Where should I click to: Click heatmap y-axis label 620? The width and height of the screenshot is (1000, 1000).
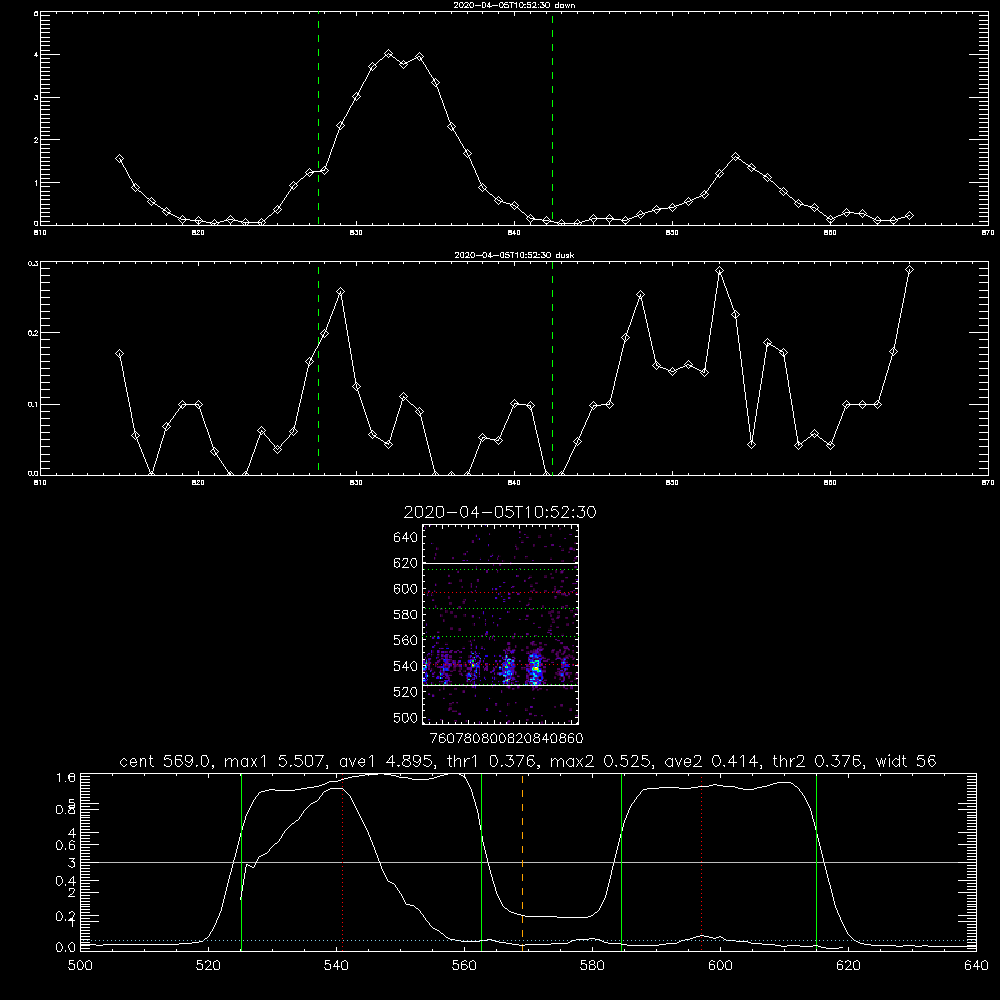coord(406,563)
